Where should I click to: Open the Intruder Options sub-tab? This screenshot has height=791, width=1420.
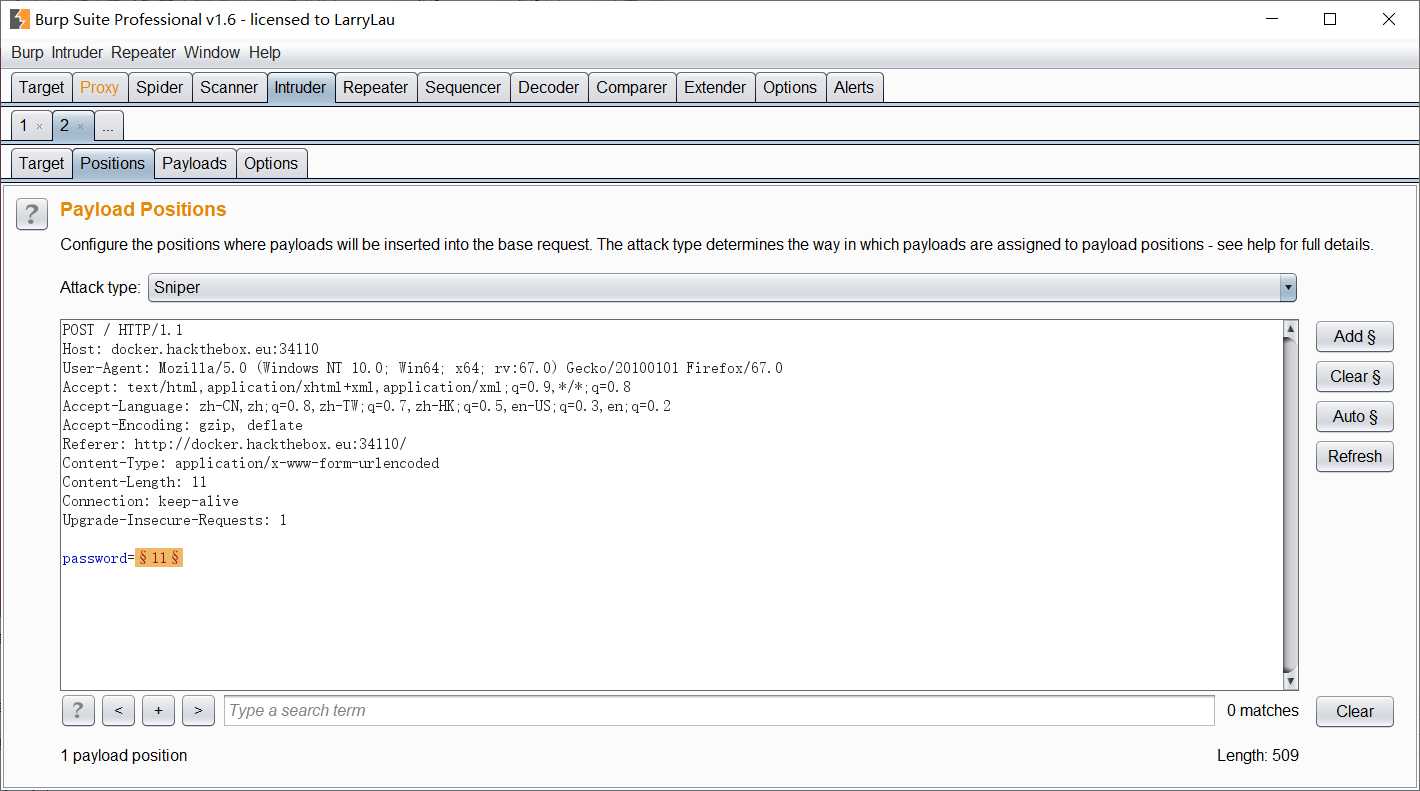click(271, 163)
